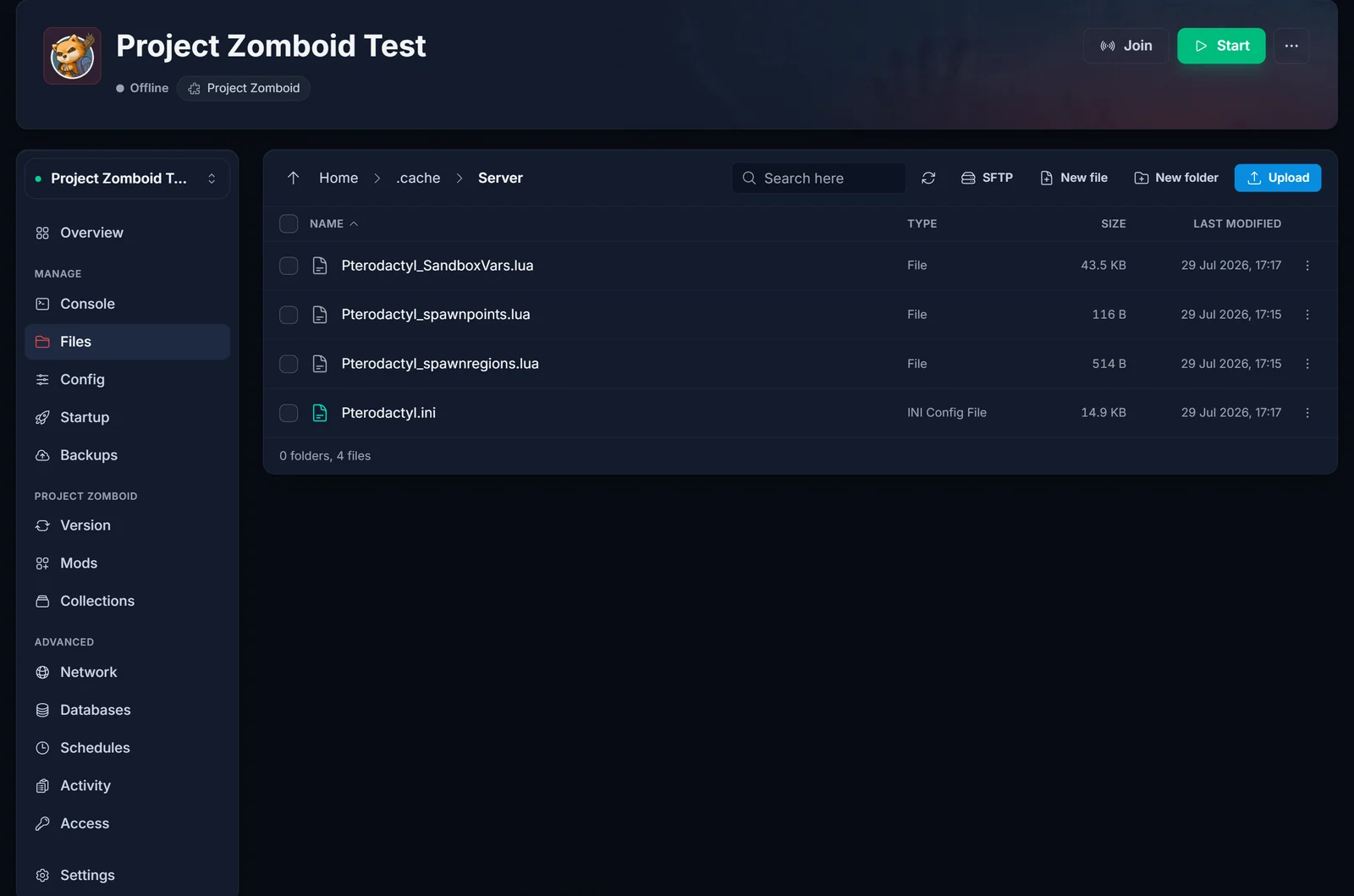Click the Pterodactyl_spawnpoints.lua file icon
The image size is (1354, 896).
320,315
